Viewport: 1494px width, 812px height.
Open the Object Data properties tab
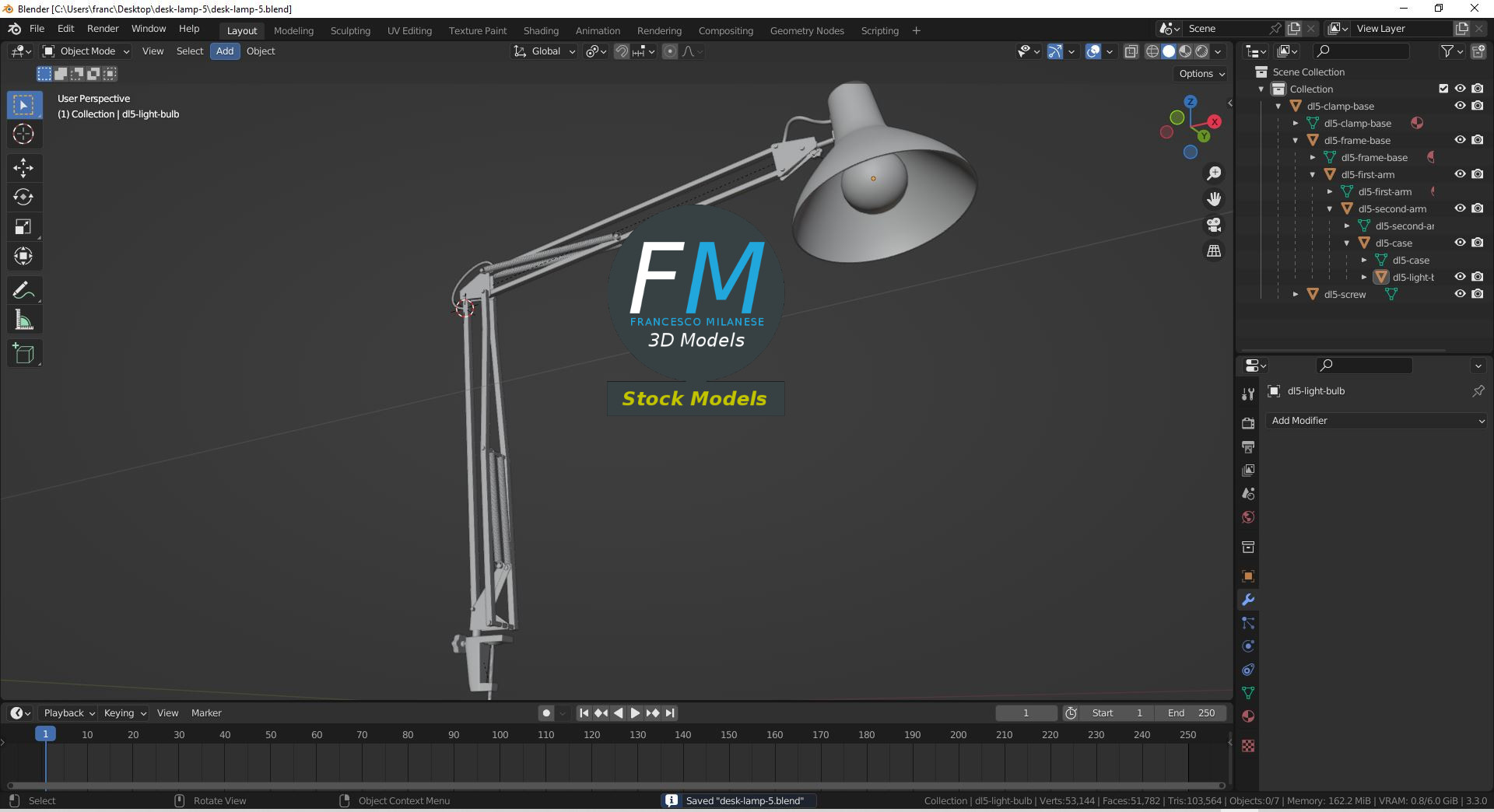pyautogui.click(x=1248, y=693)
